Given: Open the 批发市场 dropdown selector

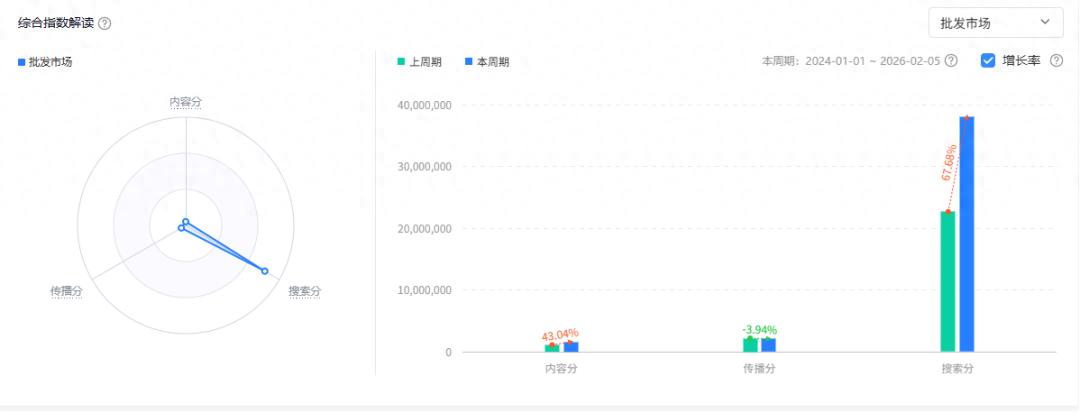Looking at the screenshot, I should click(995, 23).
